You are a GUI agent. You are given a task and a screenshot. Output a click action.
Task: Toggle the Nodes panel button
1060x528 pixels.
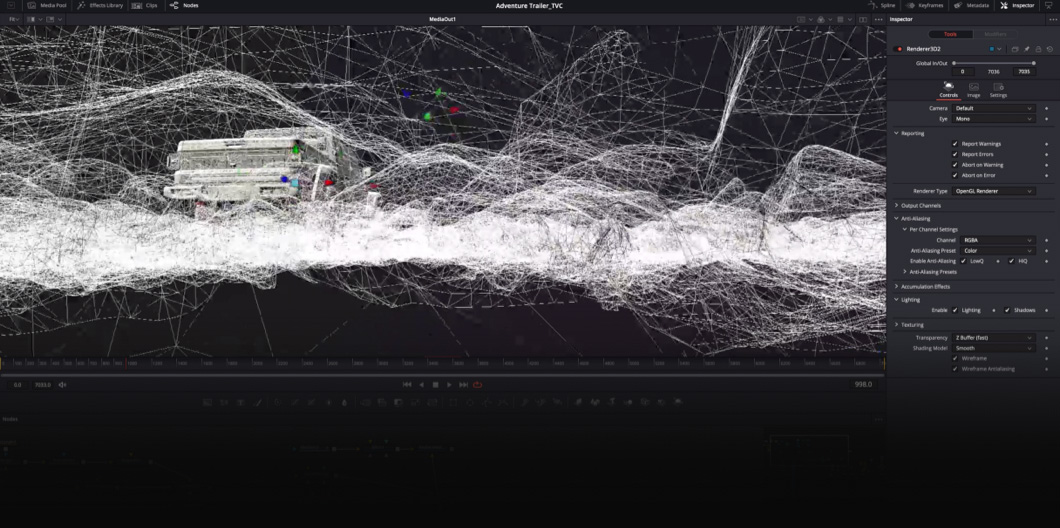coord(184,5)
